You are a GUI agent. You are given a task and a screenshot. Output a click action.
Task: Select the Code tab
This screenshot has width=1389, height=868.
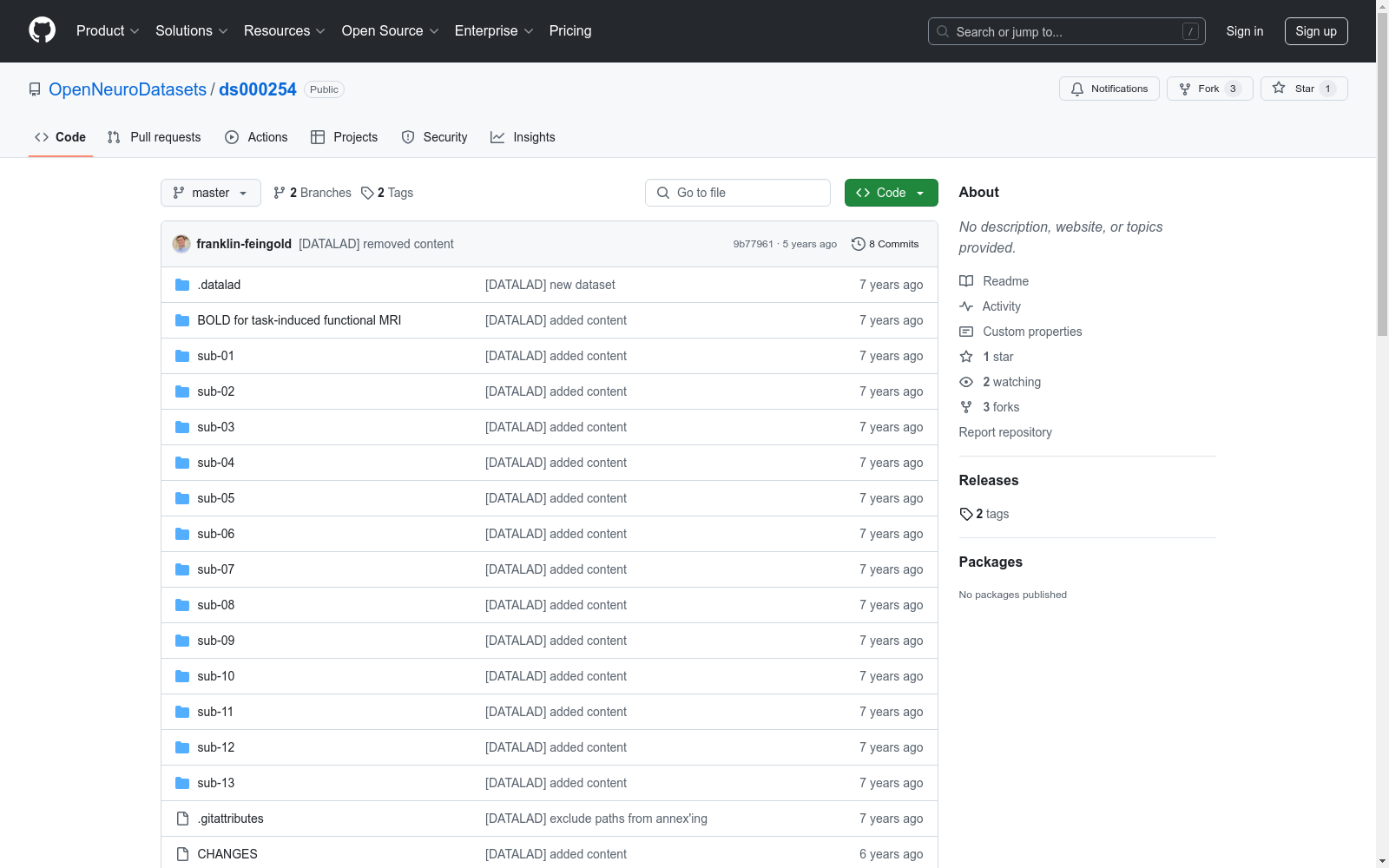[x=61, y=137]
